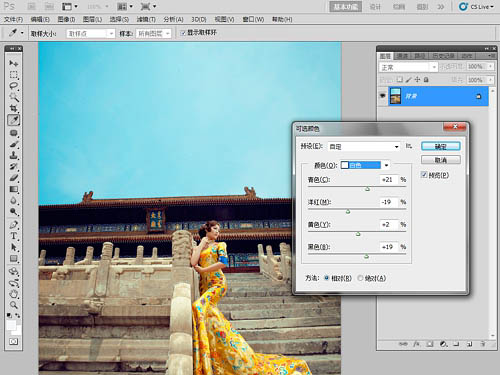Select the Rectangle shape tool
Screen dimensions: 500x375
(14, 259)
